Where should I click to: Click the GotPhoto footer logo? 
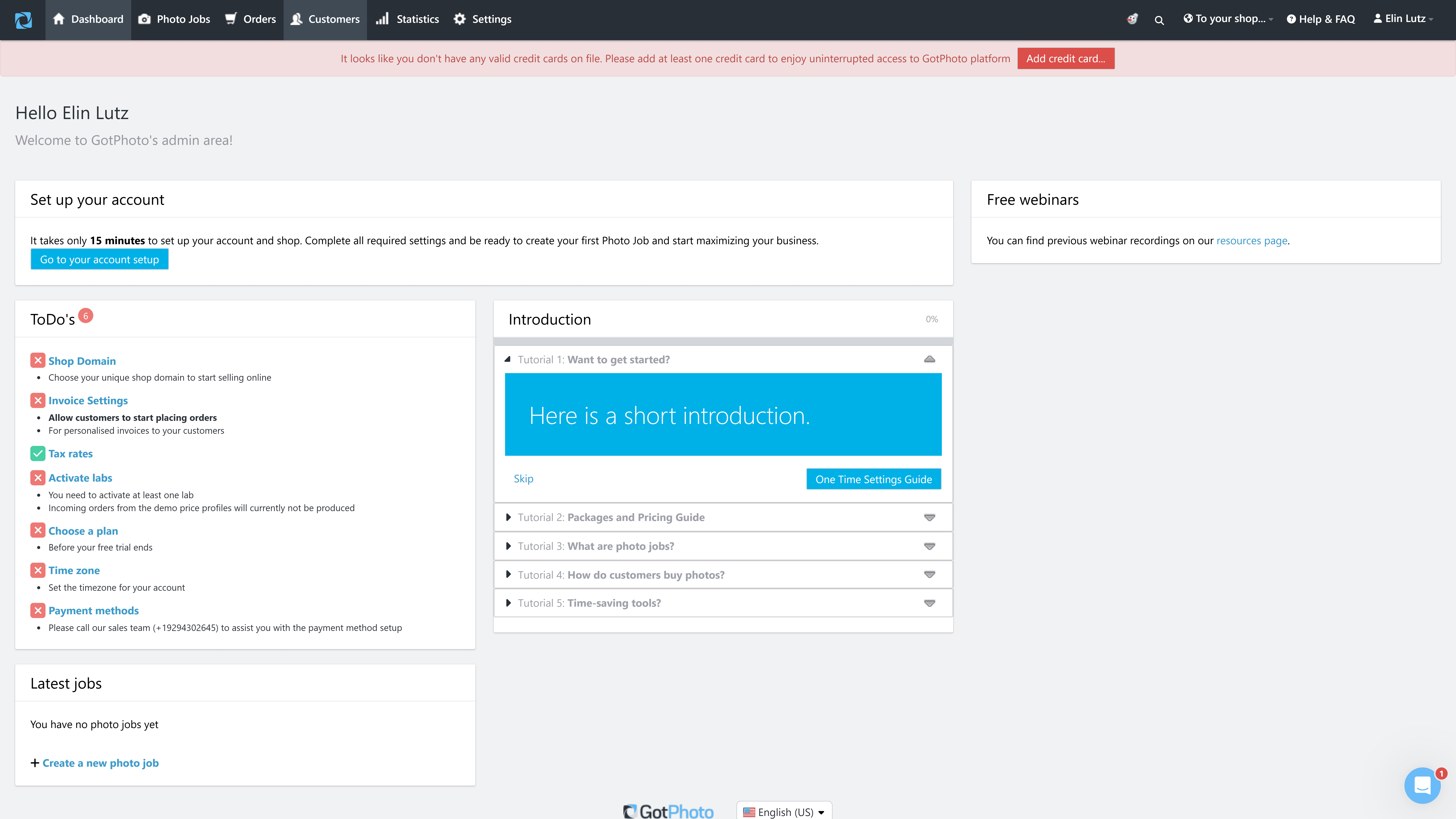pos(668,812)
